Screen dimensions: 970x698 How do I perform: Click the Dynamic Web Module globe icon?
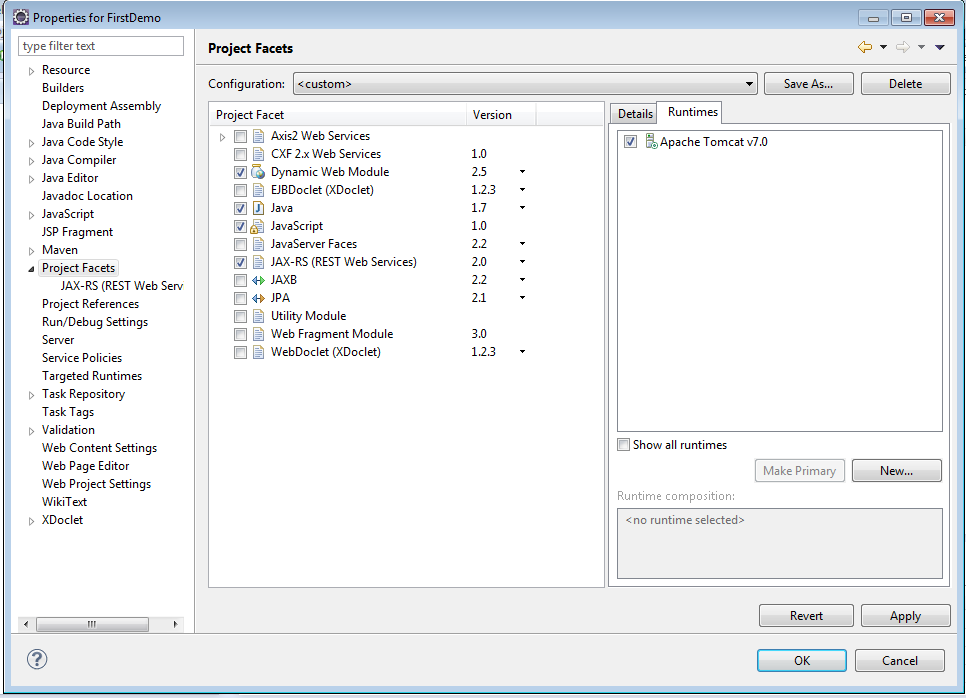[x=256, y=171]
